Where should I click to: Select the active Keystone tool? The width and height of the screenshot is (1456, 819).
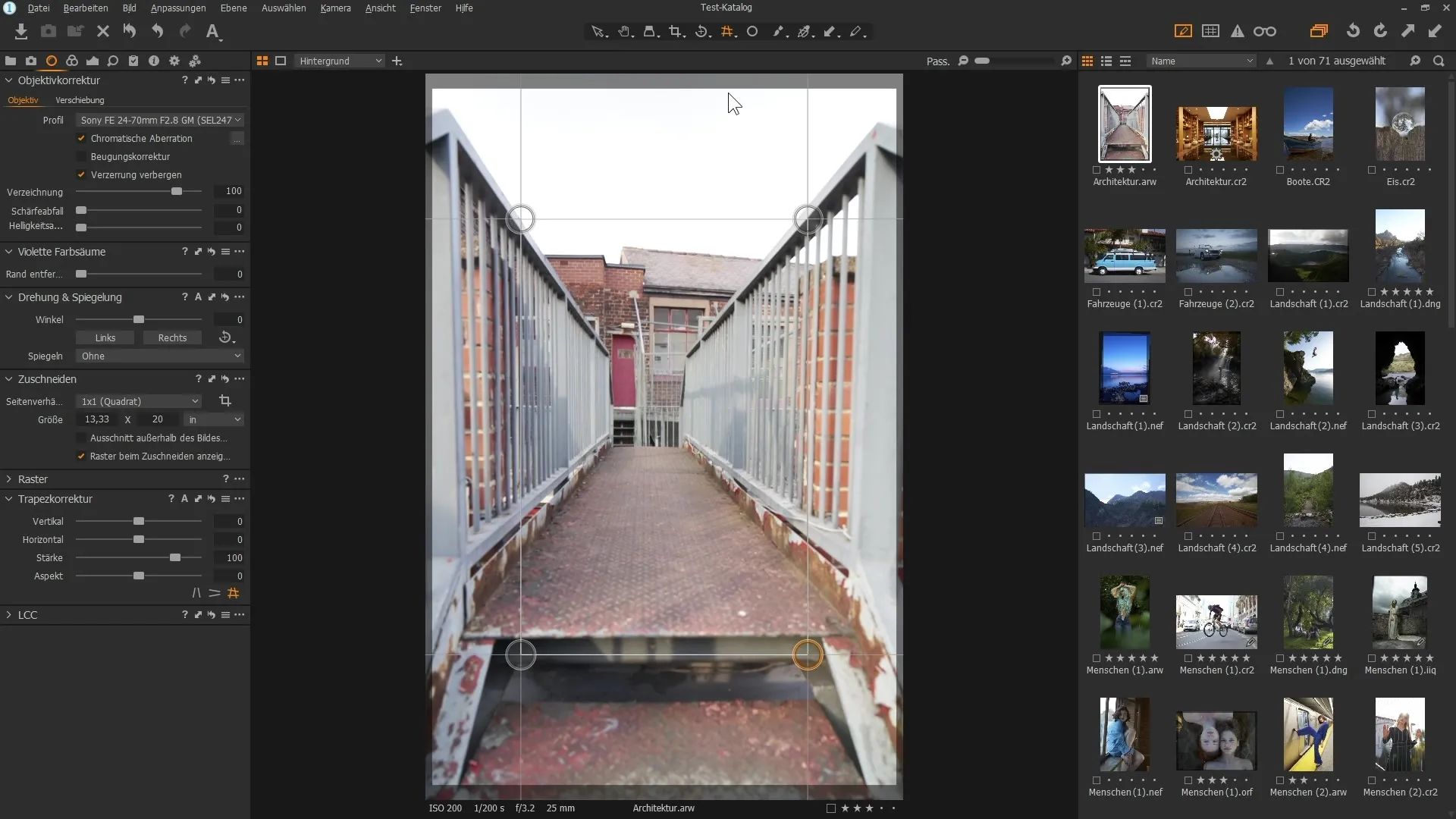tap(728, 32)
